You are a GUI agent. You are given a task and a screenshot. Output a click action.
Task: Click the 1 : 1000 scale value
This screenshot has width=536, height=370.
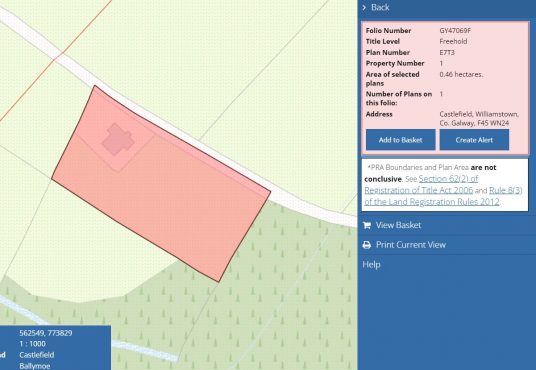(x=32, y=344)
